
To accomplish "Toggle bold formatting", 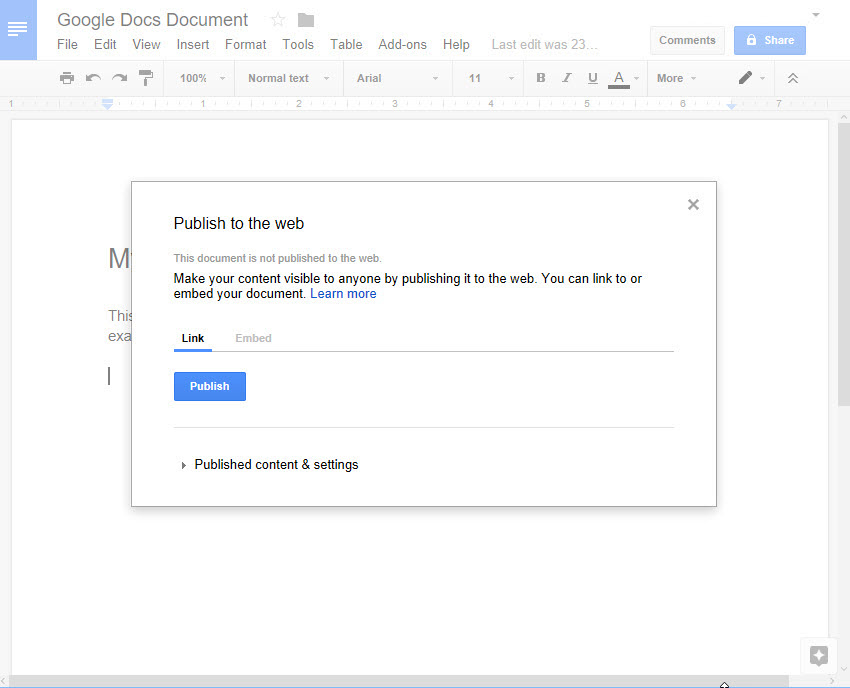I will (540, 78).
